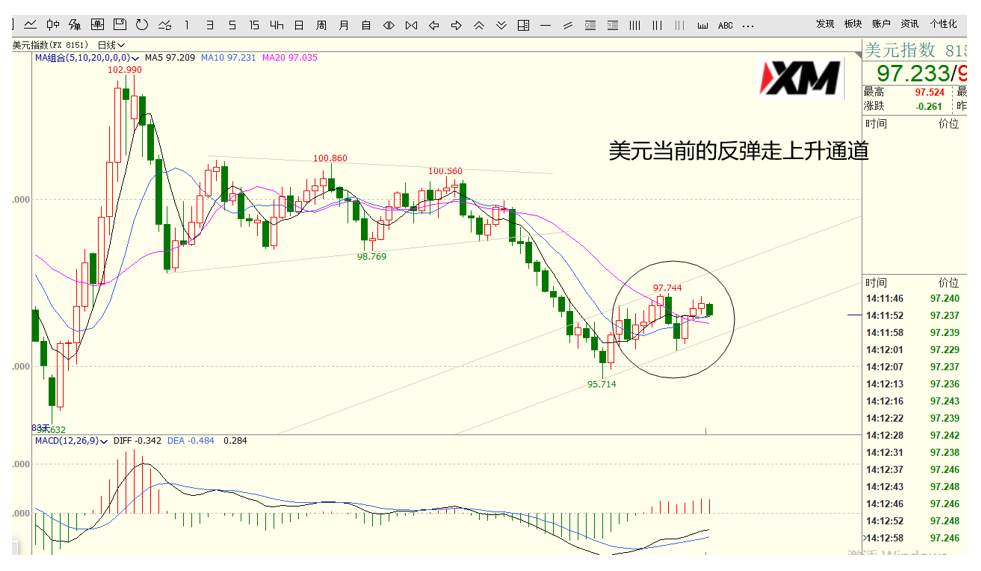
Task: Open the 账户 menu
Action: pos(881,24)
